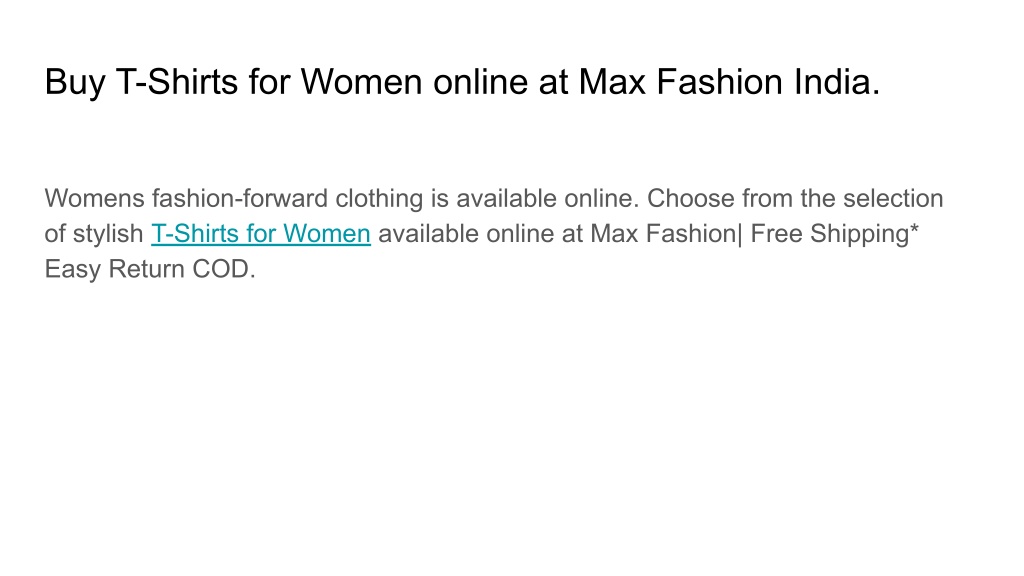Click the word 'online' in the heading

(480, 82)
